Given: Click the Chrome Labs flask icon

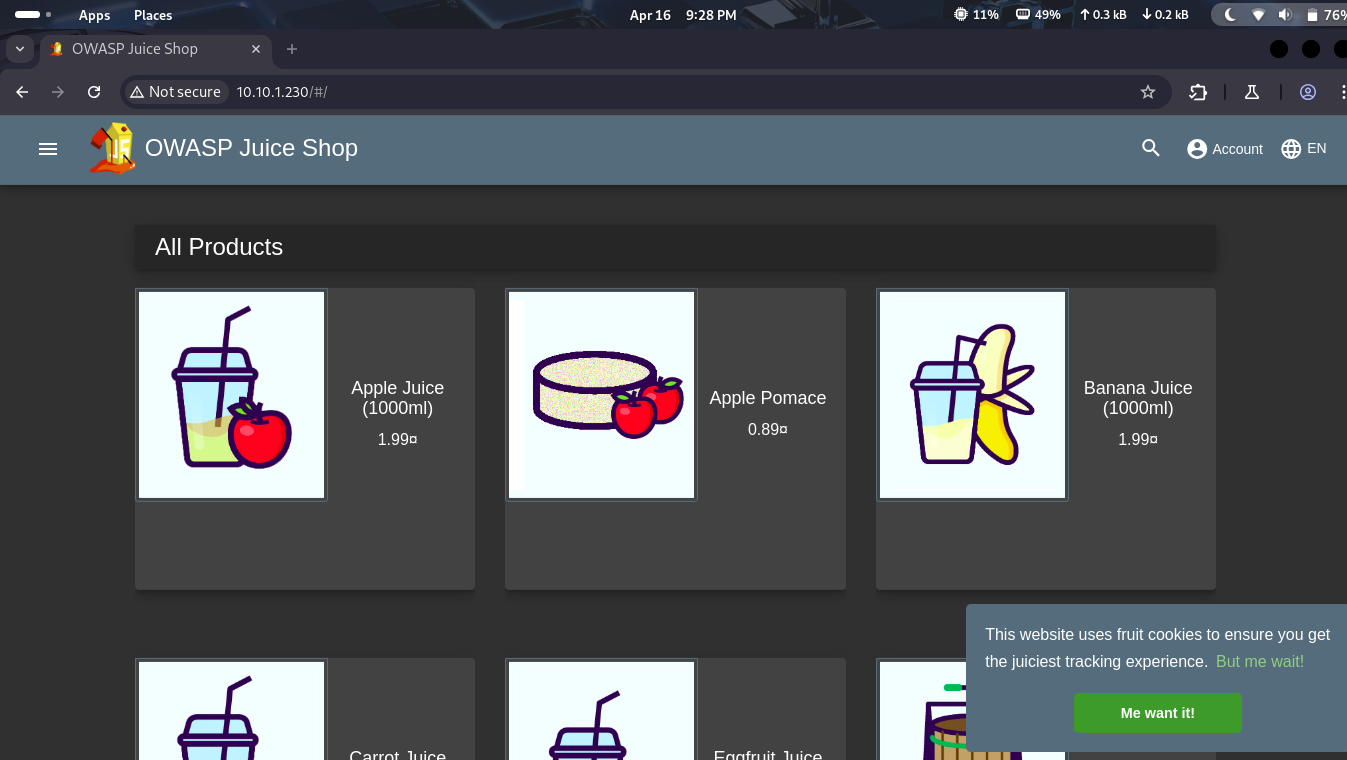Looking at the screenshot, I should click(1251, 92).
